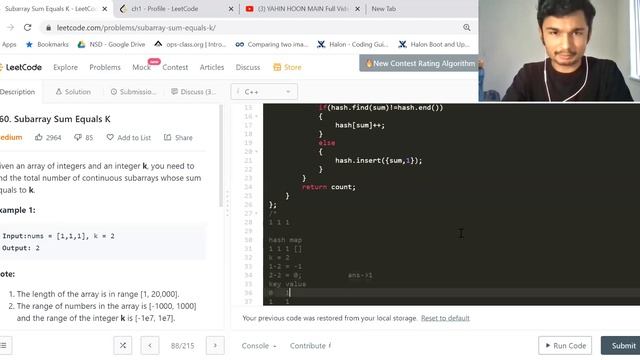Click the description panel scrollbar
This screenshot has width=640, height=360.
pyautogui.click(x=221, y=155)
